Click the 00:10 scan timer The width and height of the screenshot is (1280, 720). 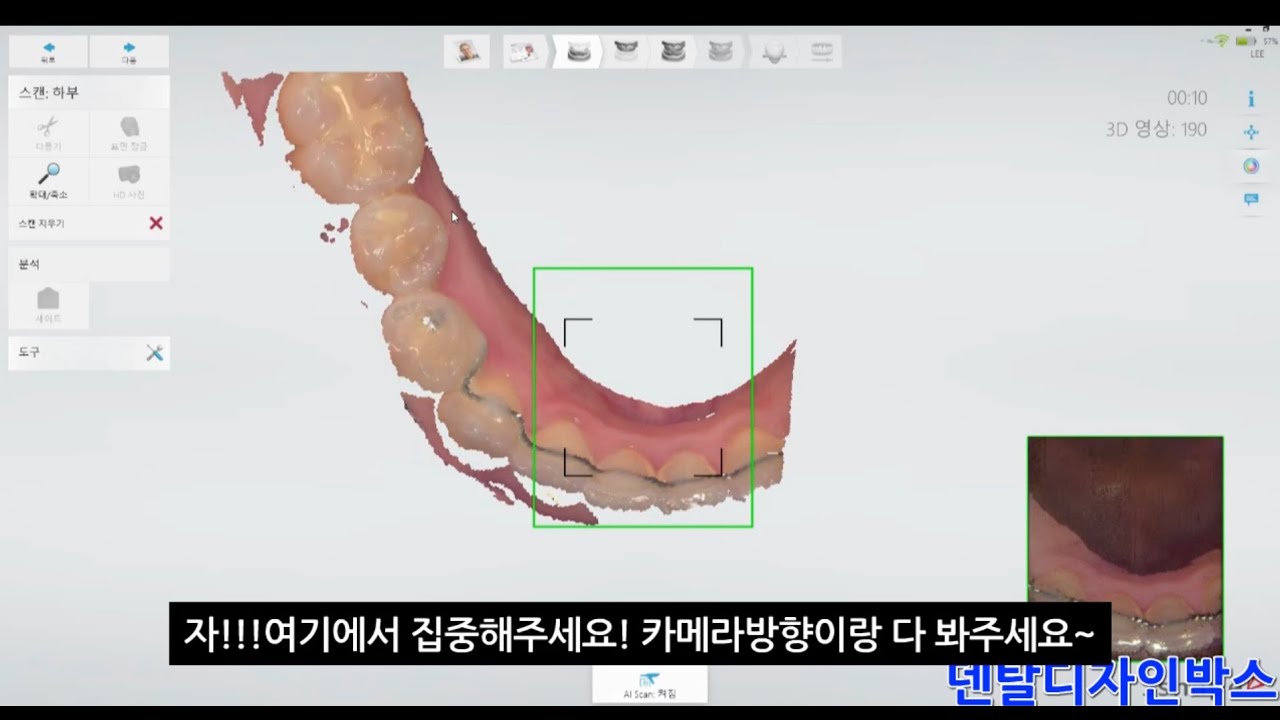click(1187, 98)
